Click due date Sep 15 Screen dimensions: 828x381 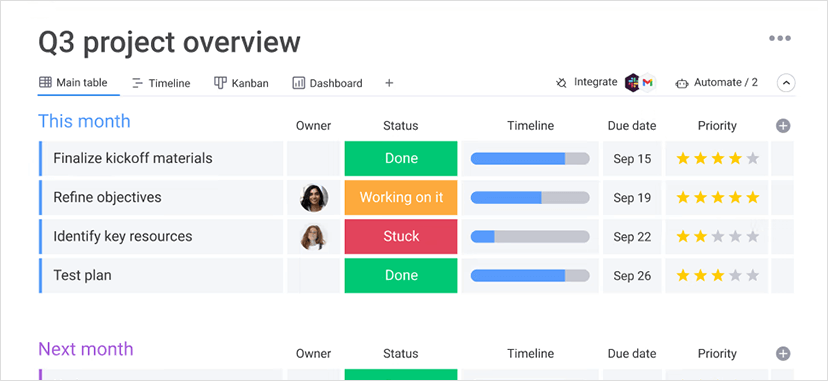pyautogui.click(x=632, y=159)
